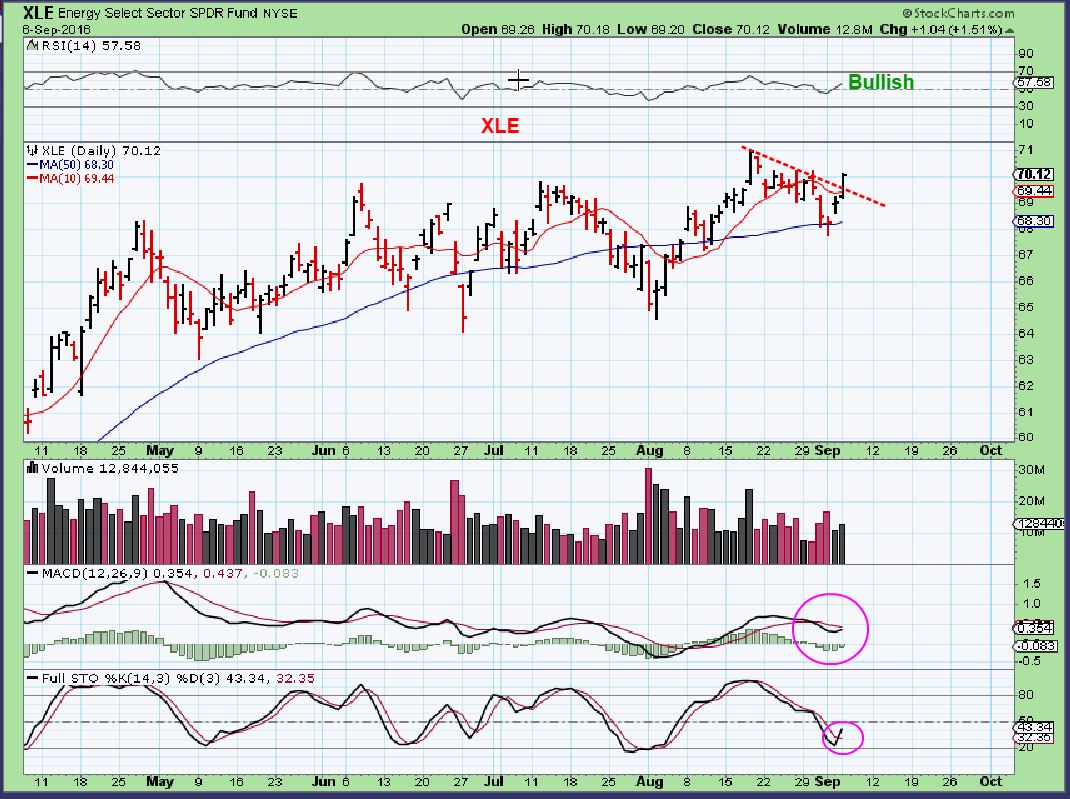
Task: Click the 90 label on the RSI axis
Action: coord(1026,53)
